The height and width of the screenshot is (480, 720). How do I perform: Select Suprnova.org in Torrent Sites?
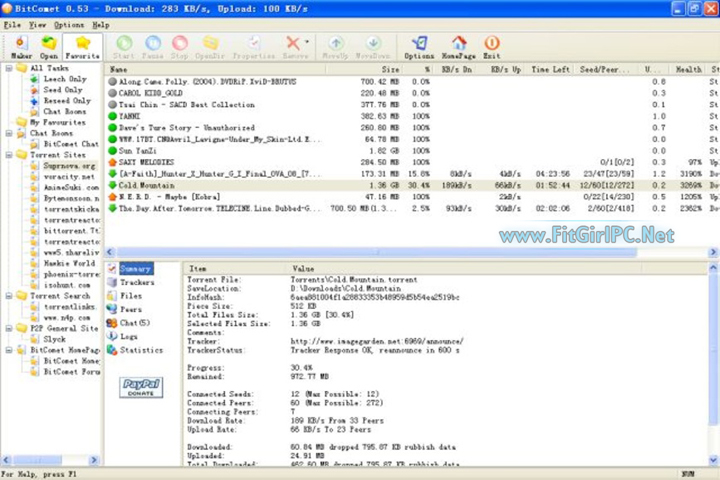pyautogui.click(x=70, y=165)
